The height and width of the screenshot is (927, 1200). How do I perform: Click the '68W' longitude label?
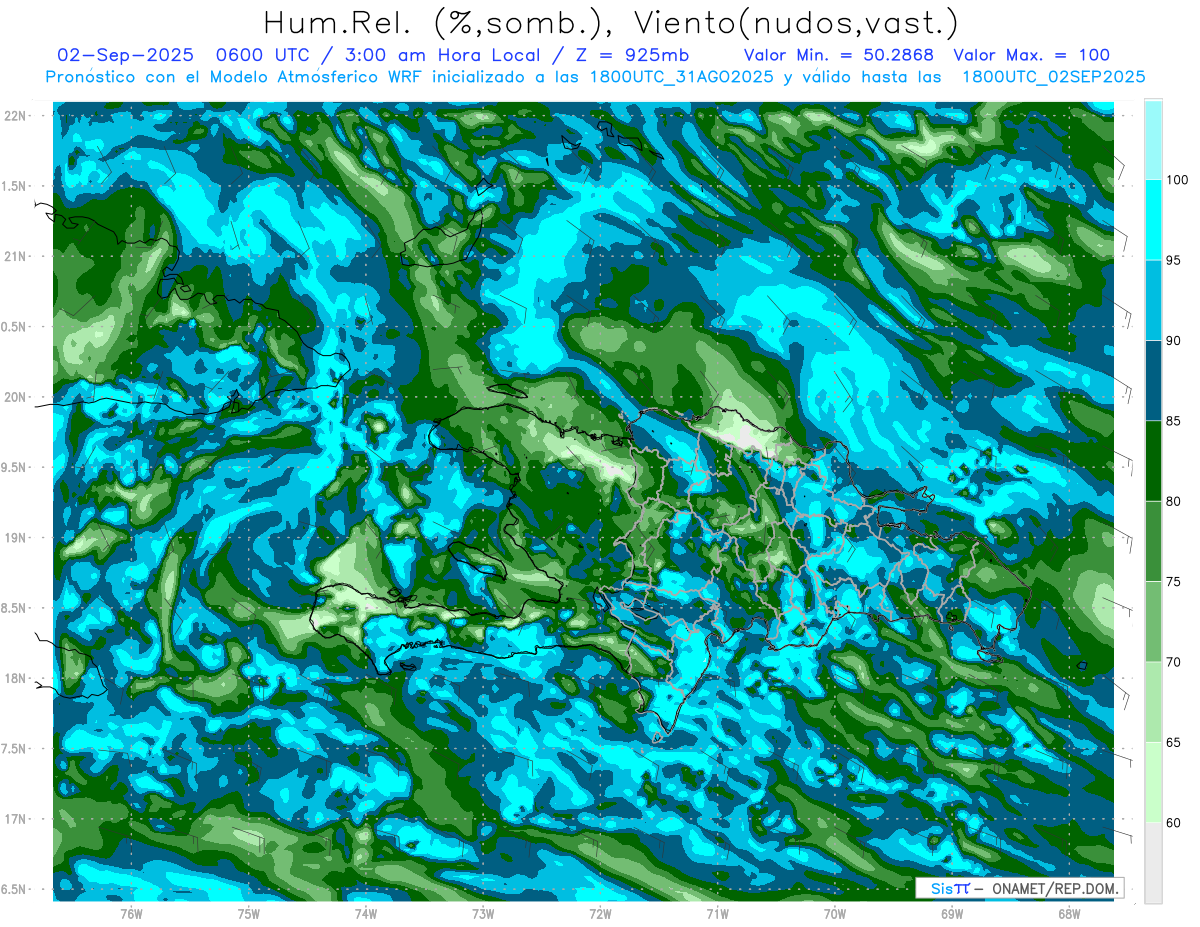(x=1069, y=913)
